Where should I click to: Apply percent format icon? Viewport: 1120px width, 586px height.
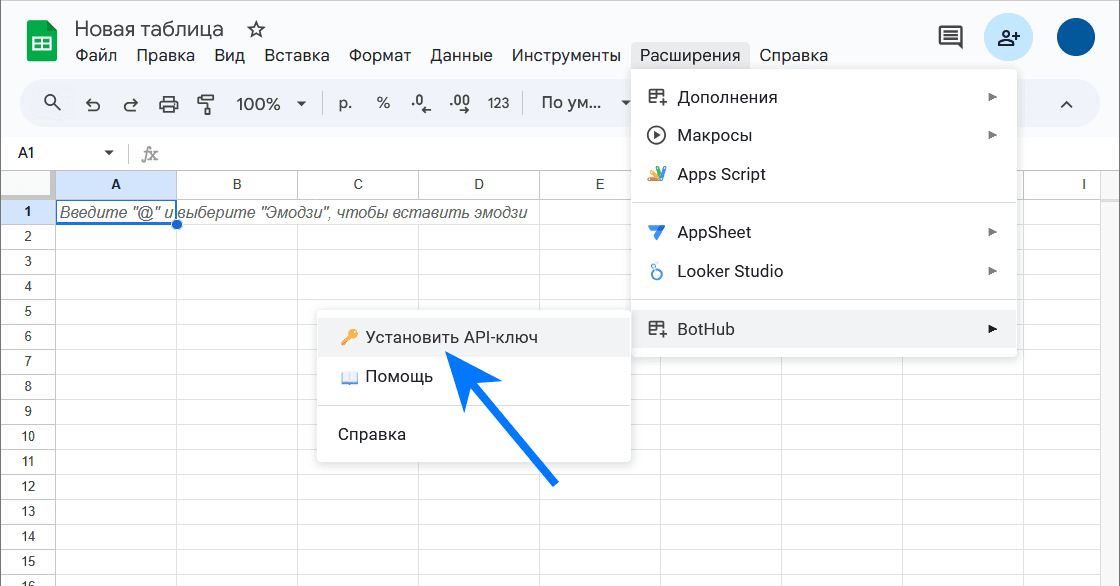click(383, 103)
